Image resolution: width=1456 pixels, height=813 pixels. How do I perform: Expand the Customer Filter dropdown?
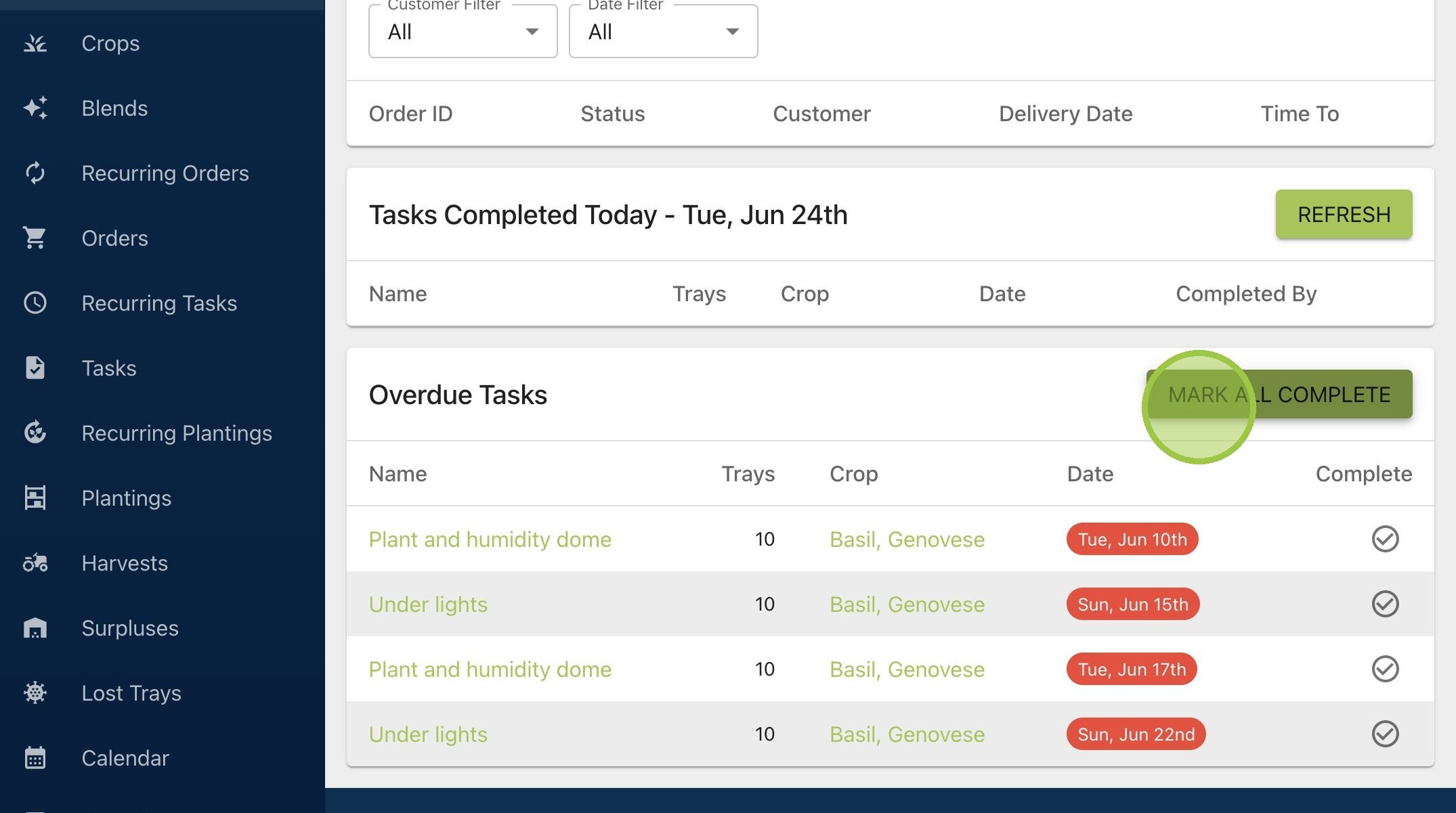[x=463, y=31]
